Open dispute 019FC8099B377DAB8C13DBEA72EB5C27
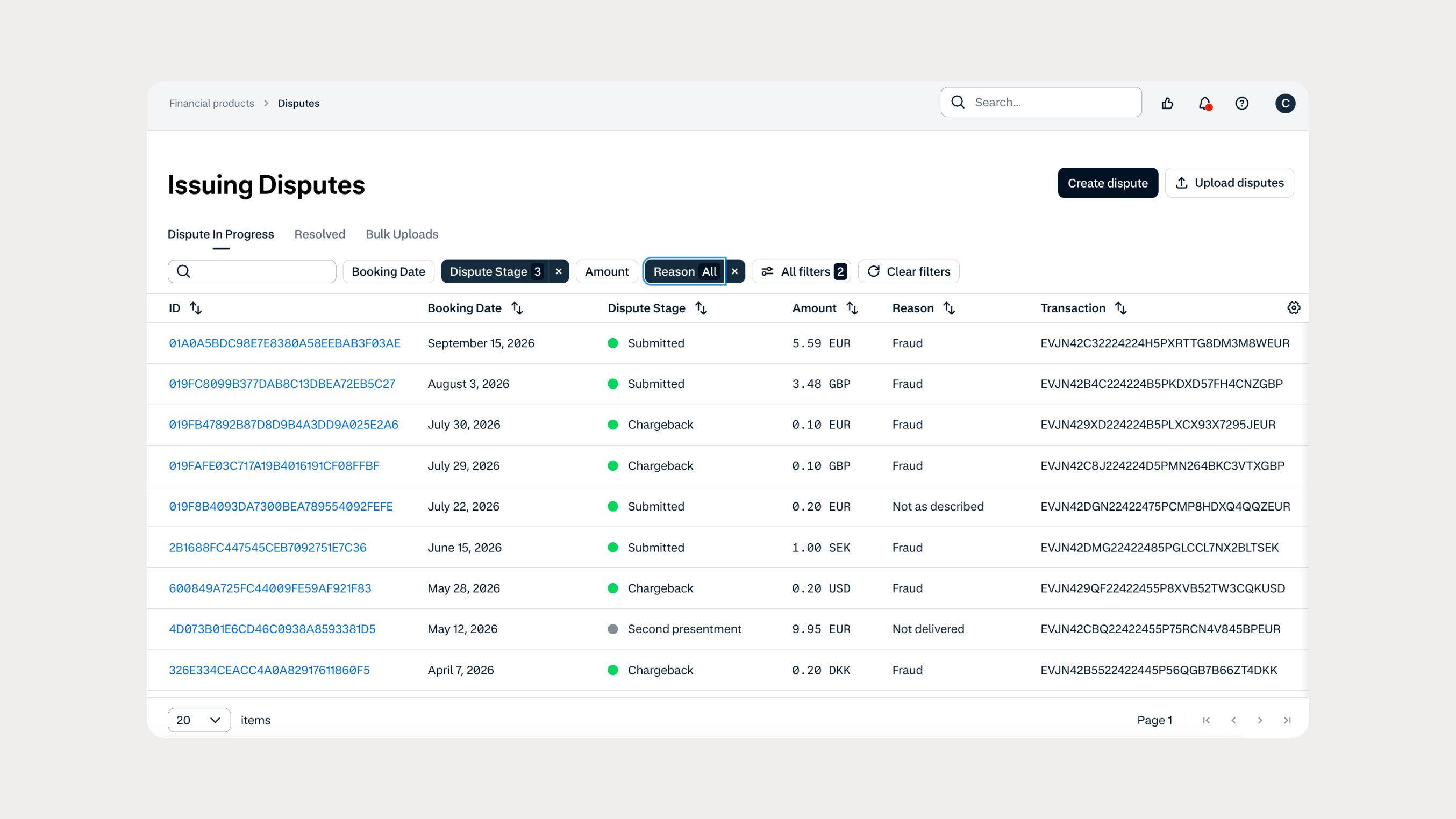 (282, 384)
